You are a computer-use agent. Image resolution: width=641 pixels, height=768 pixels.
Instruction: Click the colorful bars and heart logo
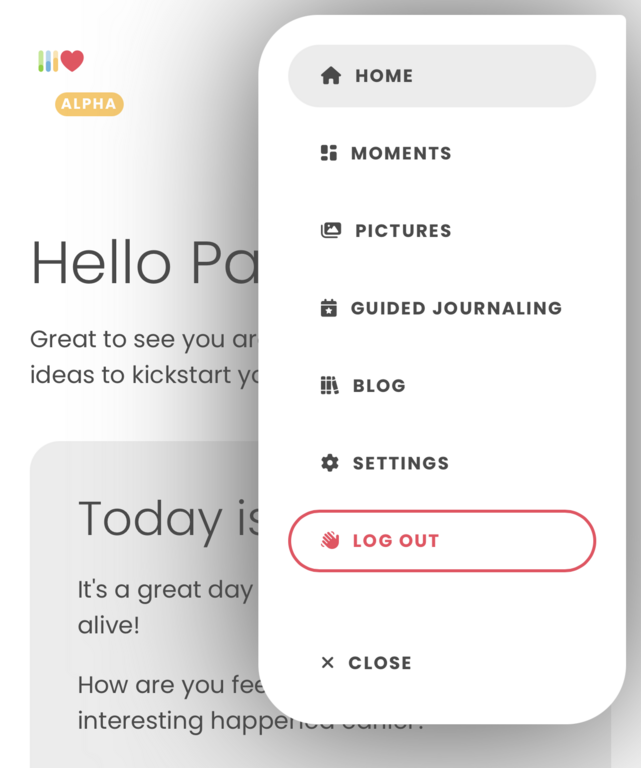click(x=61, y=61)
